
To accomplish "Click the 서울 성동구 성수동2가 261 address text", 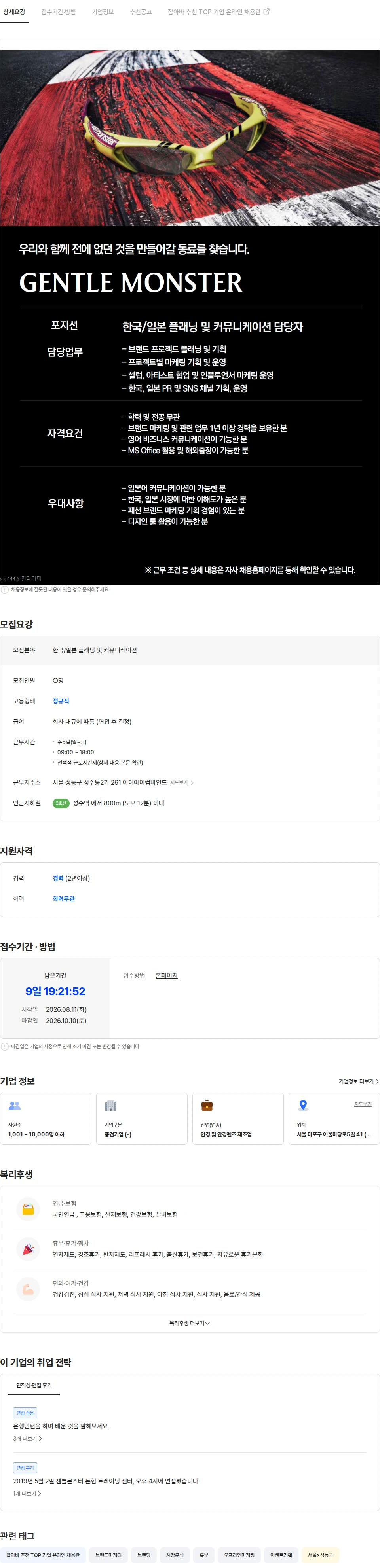I will [110, 783].
